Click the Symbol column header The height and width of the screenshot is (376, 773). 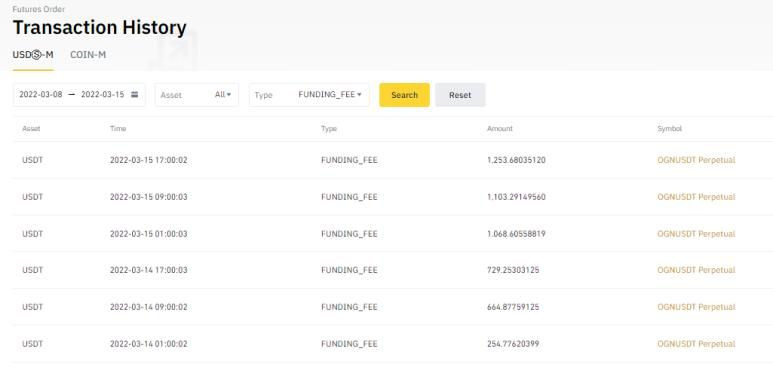[x=669, y=129]
